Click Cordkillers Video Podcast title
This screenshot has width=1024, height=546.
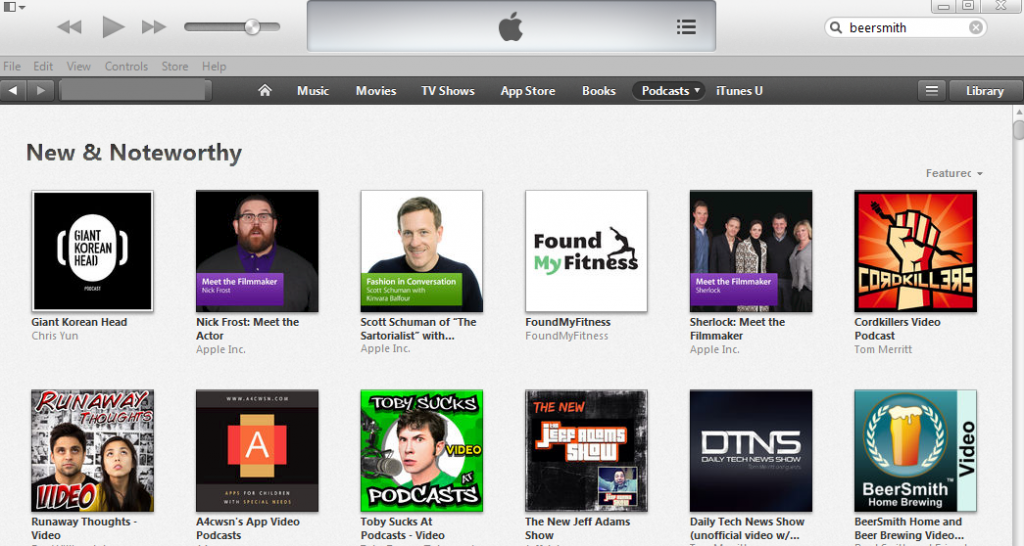pyautogui.click(x=897, y=329)
